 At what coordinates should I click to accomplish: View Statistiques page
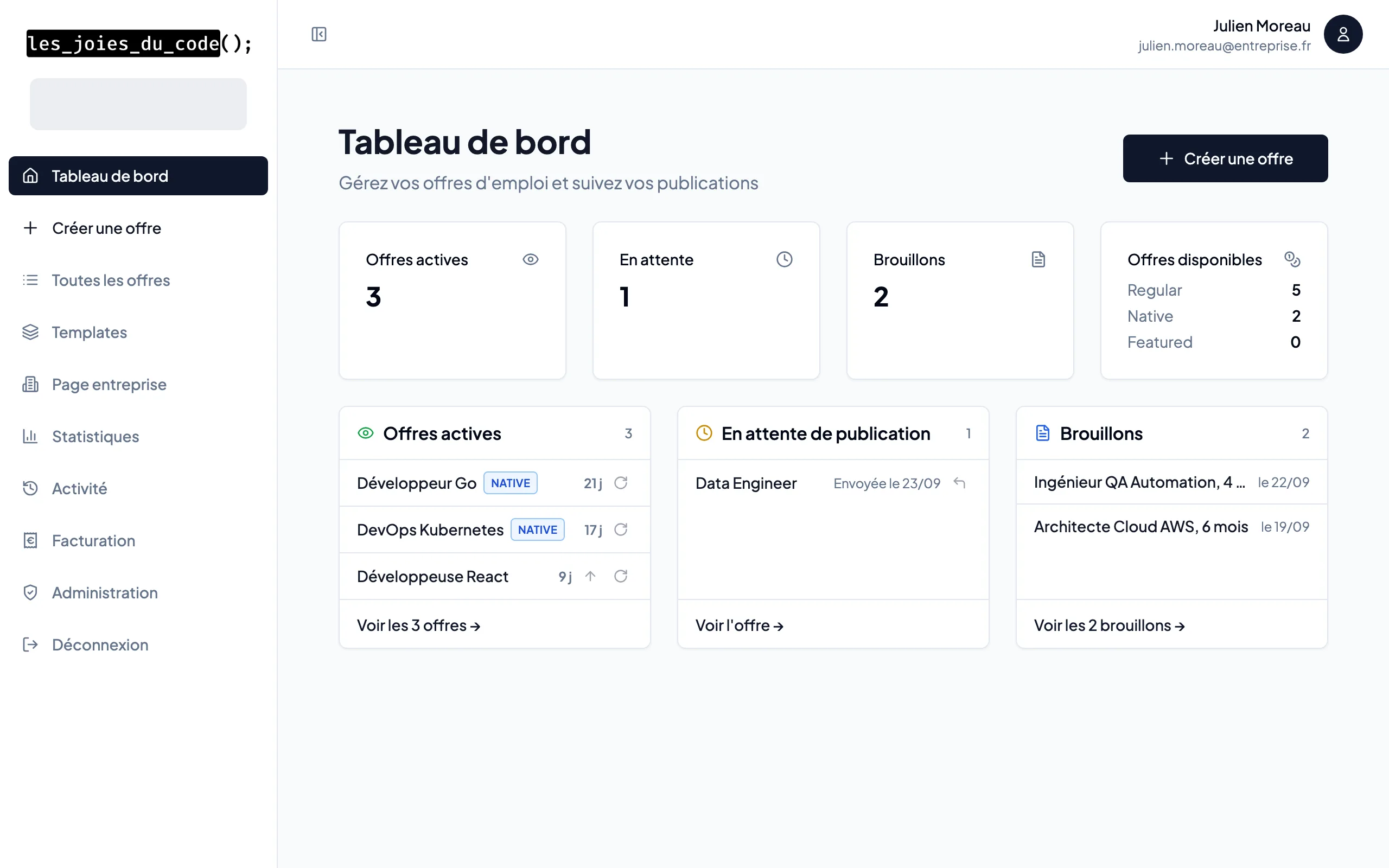(138, 436)
